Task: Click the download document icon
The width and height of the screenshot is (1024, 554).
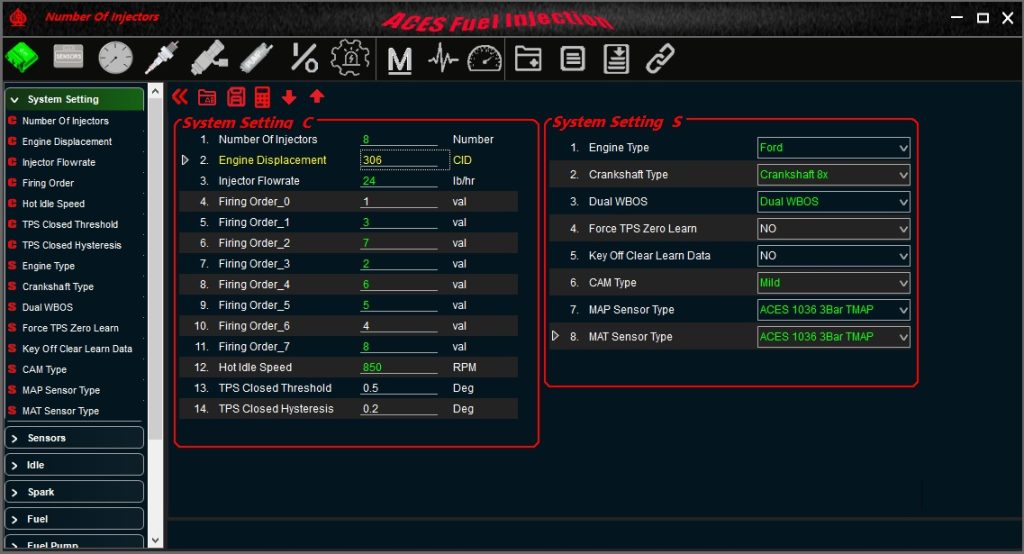Action: coord(616,58)
